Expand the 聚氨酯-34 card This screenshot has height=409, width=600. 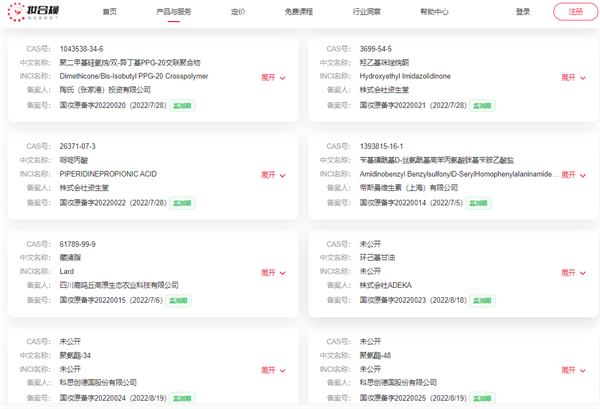273,370
